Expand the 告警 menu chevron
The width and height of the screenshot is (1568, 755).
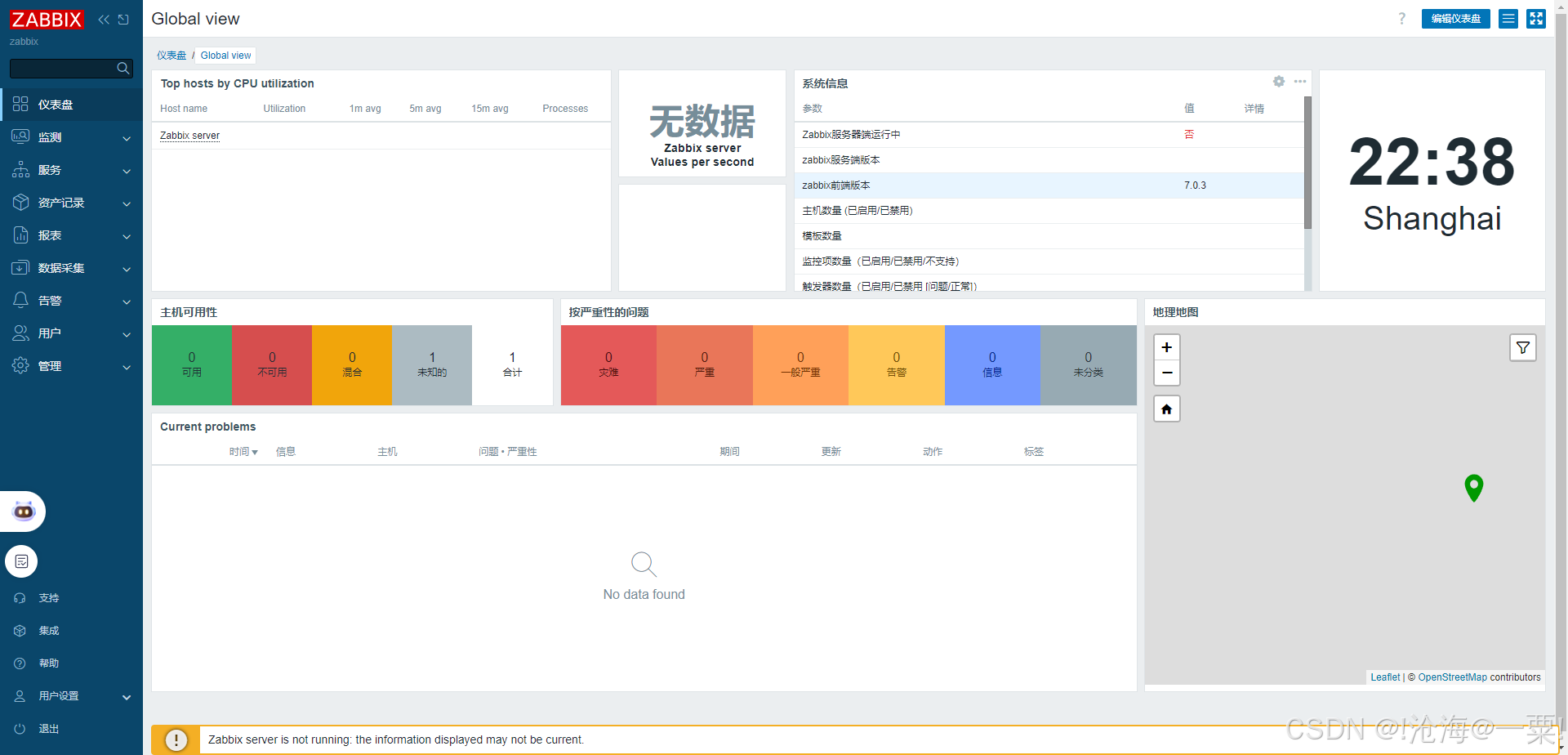coord(127,302)
